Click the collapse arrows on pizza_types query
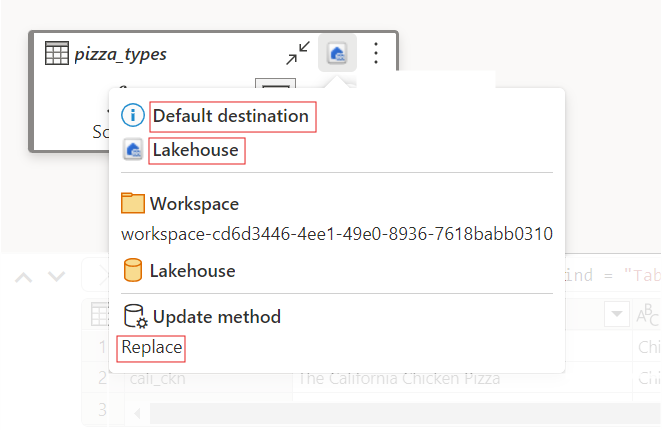 point(298,53)
